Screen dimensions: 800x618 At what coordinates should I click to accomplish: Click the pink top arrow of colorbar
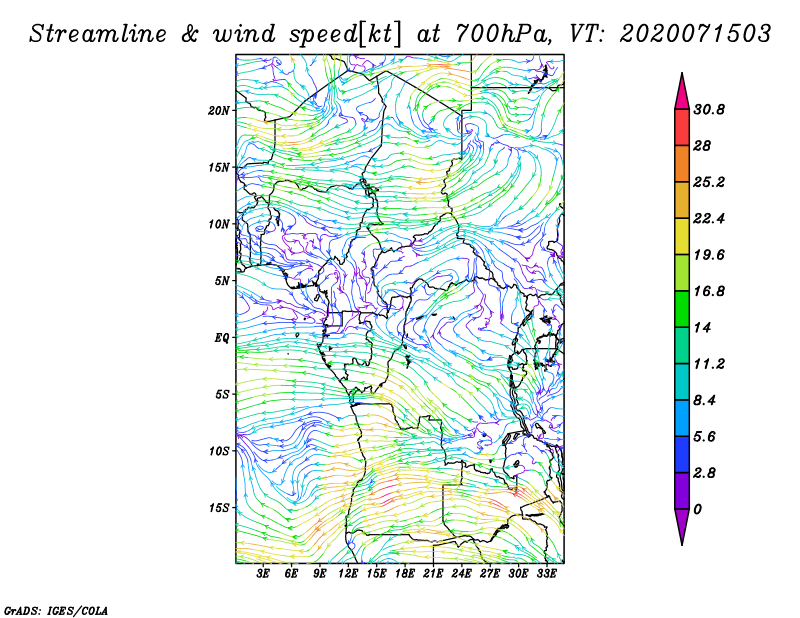tap(682, 93)
